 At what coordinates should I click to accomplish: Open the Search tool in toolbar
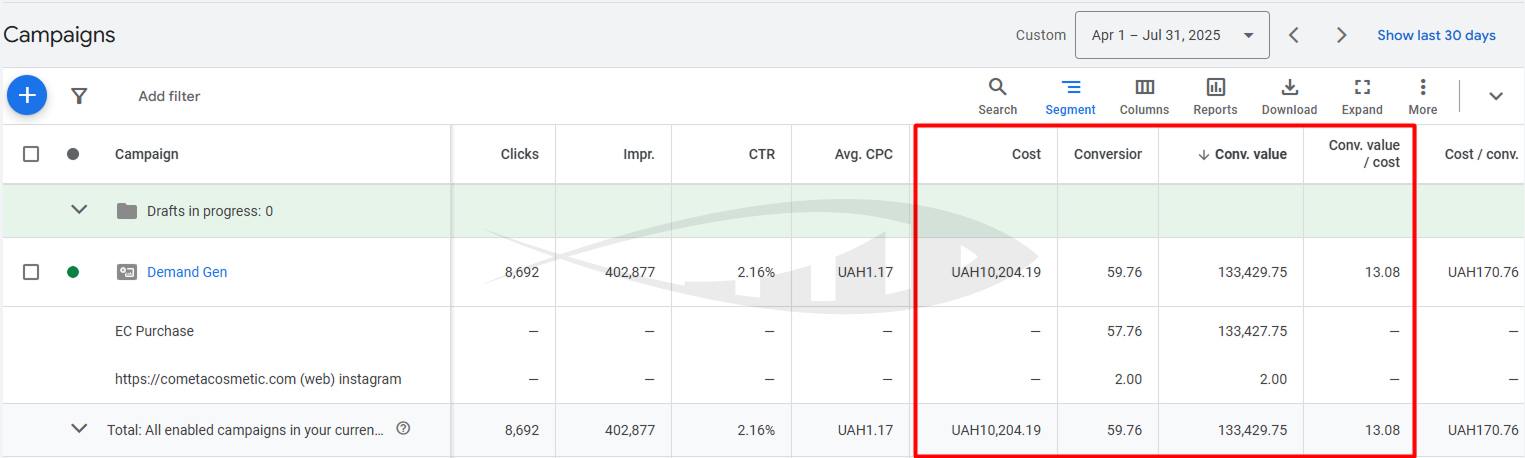(x=997, y=96)
